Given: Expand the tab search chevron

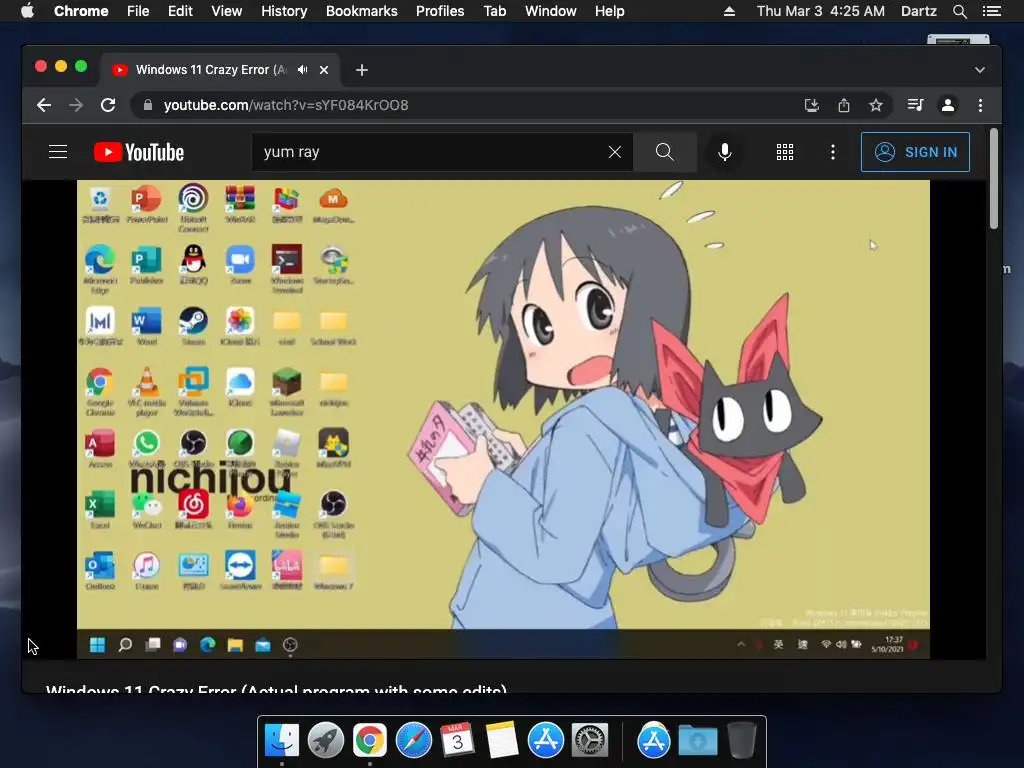Looking at the screenshot, I should (x=980, y=70).
